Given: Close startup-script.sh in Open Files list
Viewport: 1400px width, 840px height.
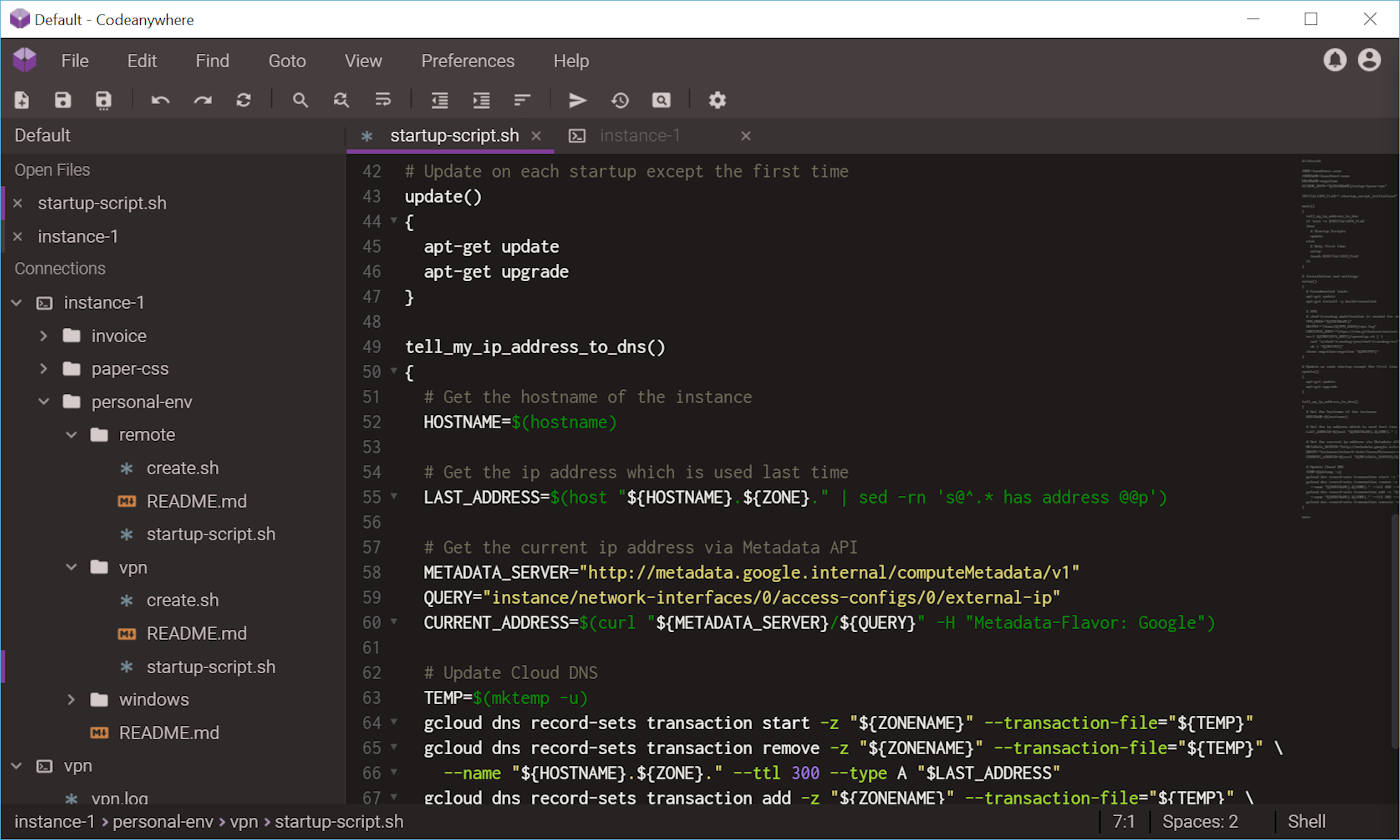Looking at the screenshot, I should (x=17, y=203).
